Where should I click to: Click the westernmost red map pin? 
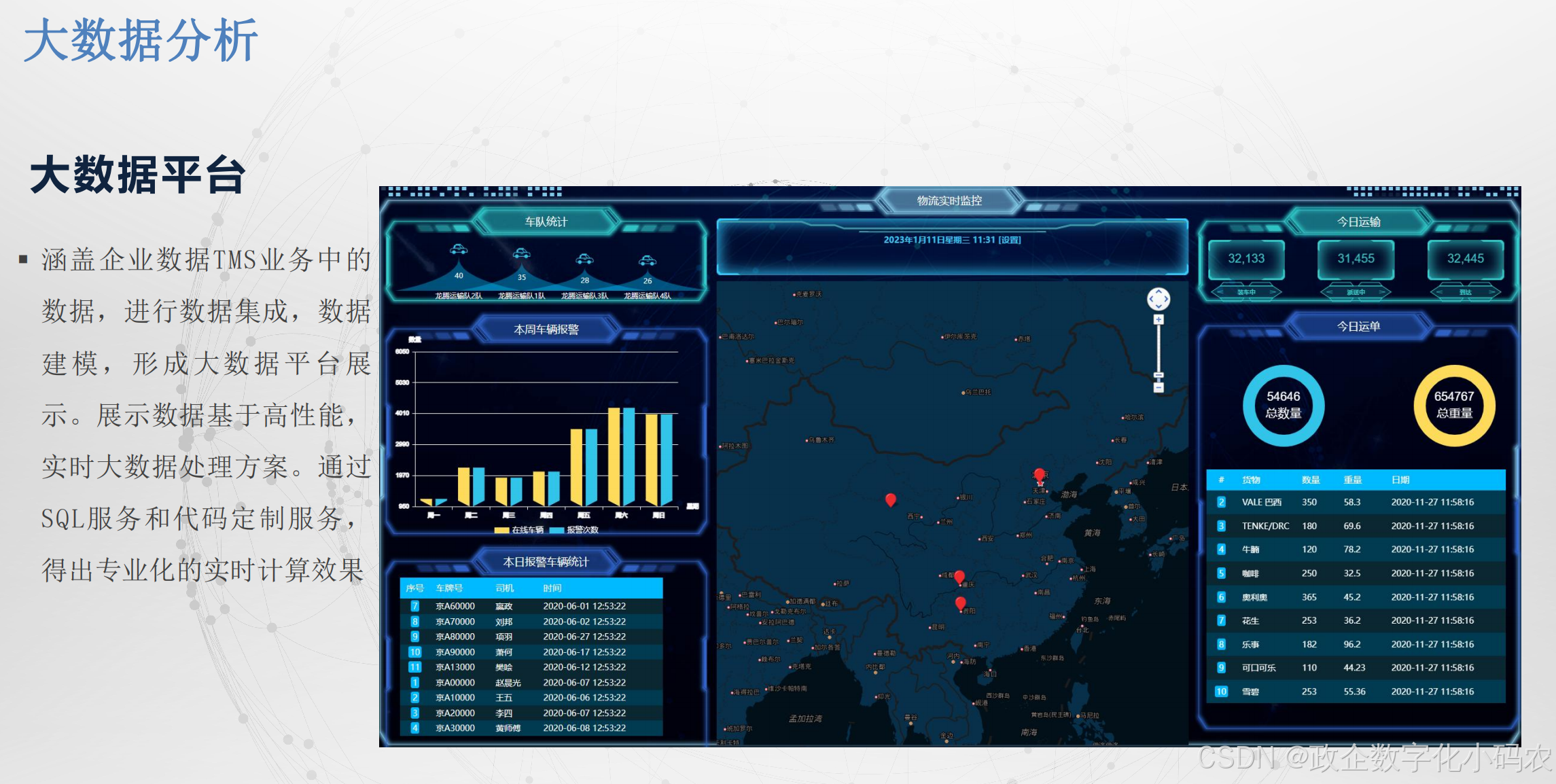(891, 499)
